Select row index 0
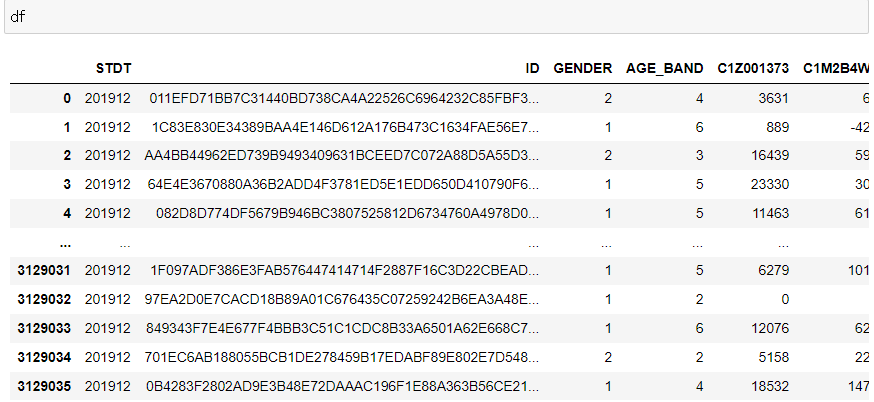 pyautogui.click(x=67, y=99)
